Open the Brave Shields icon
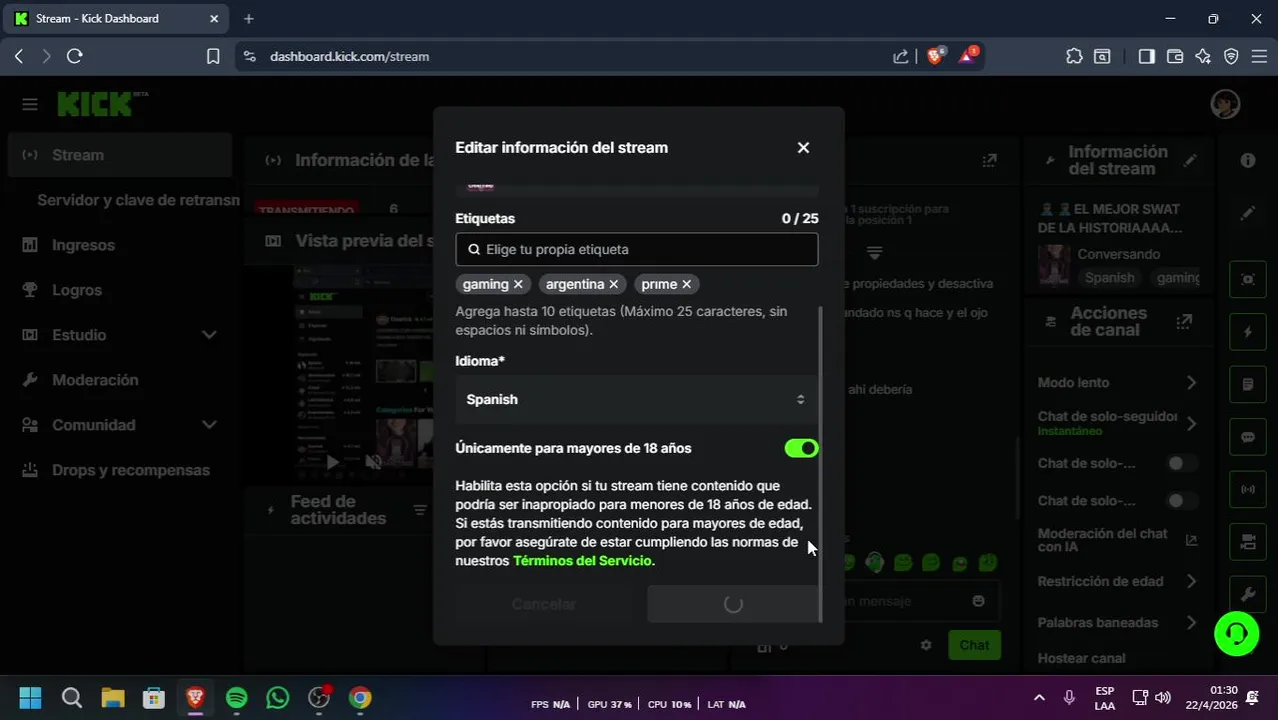 click(x=935, y=57)
